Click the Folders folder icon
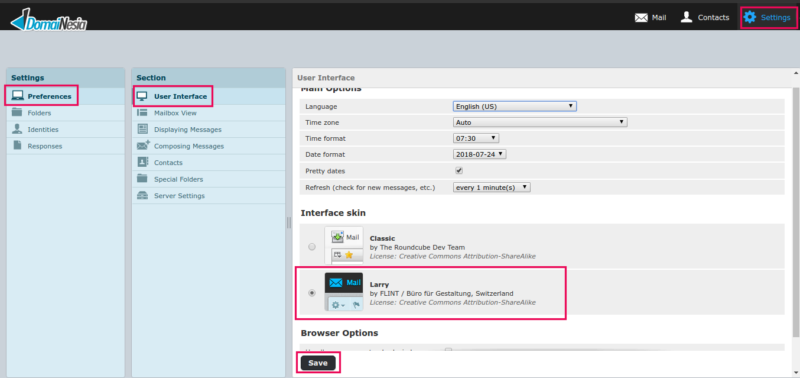Screen dimensions: 800x378 [x=18, y=113]
